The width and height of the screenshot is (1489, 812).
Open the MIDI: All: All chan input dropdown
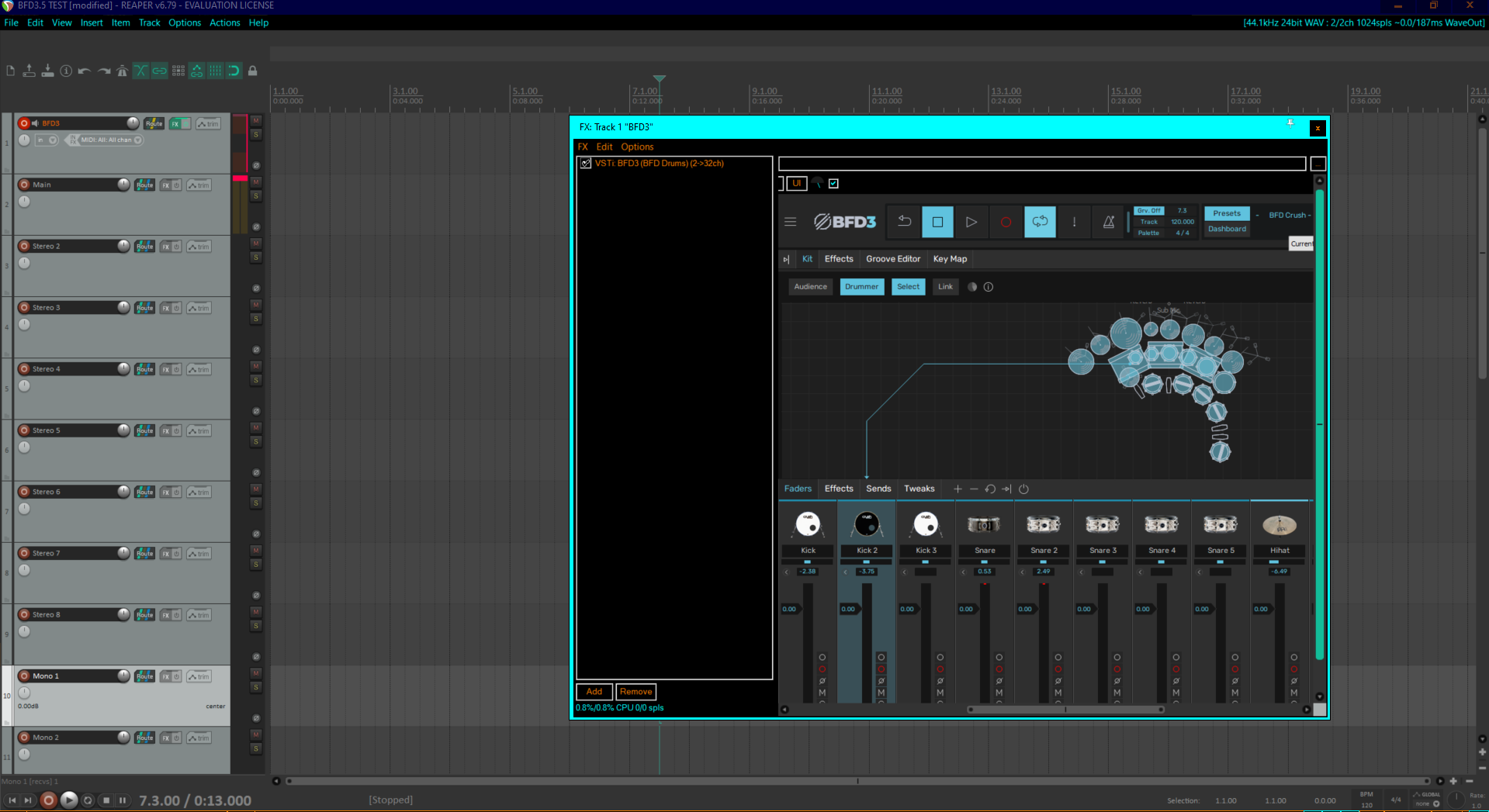[x=106, y=140]
